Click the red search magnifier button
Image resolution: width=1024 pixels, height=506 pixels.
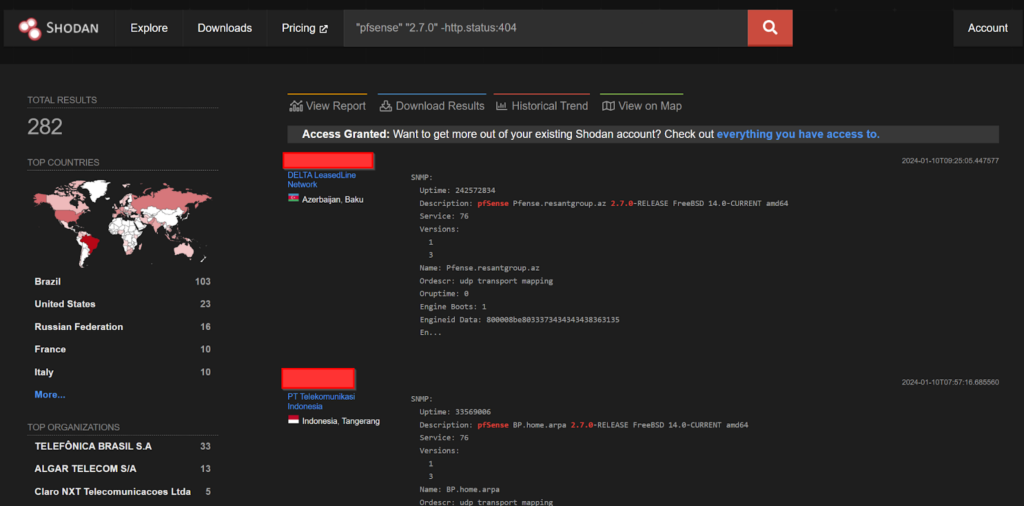click(x=770, y=28)
